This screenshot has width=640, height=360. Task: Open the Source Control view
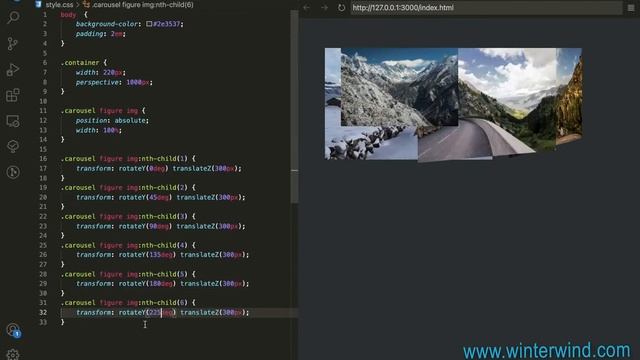pyautogui.click(x=13, y=44)
